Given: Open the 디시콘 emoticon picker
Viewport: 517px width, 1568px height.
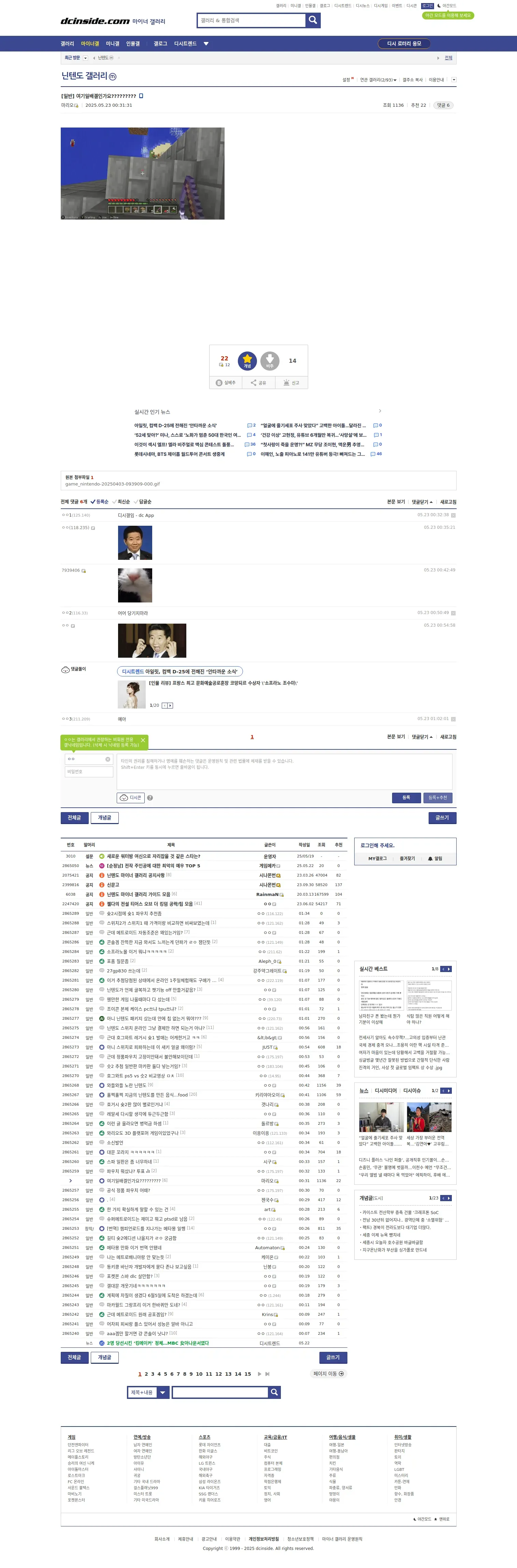Looking at the screenshot, I should click(x=130, y=797).
